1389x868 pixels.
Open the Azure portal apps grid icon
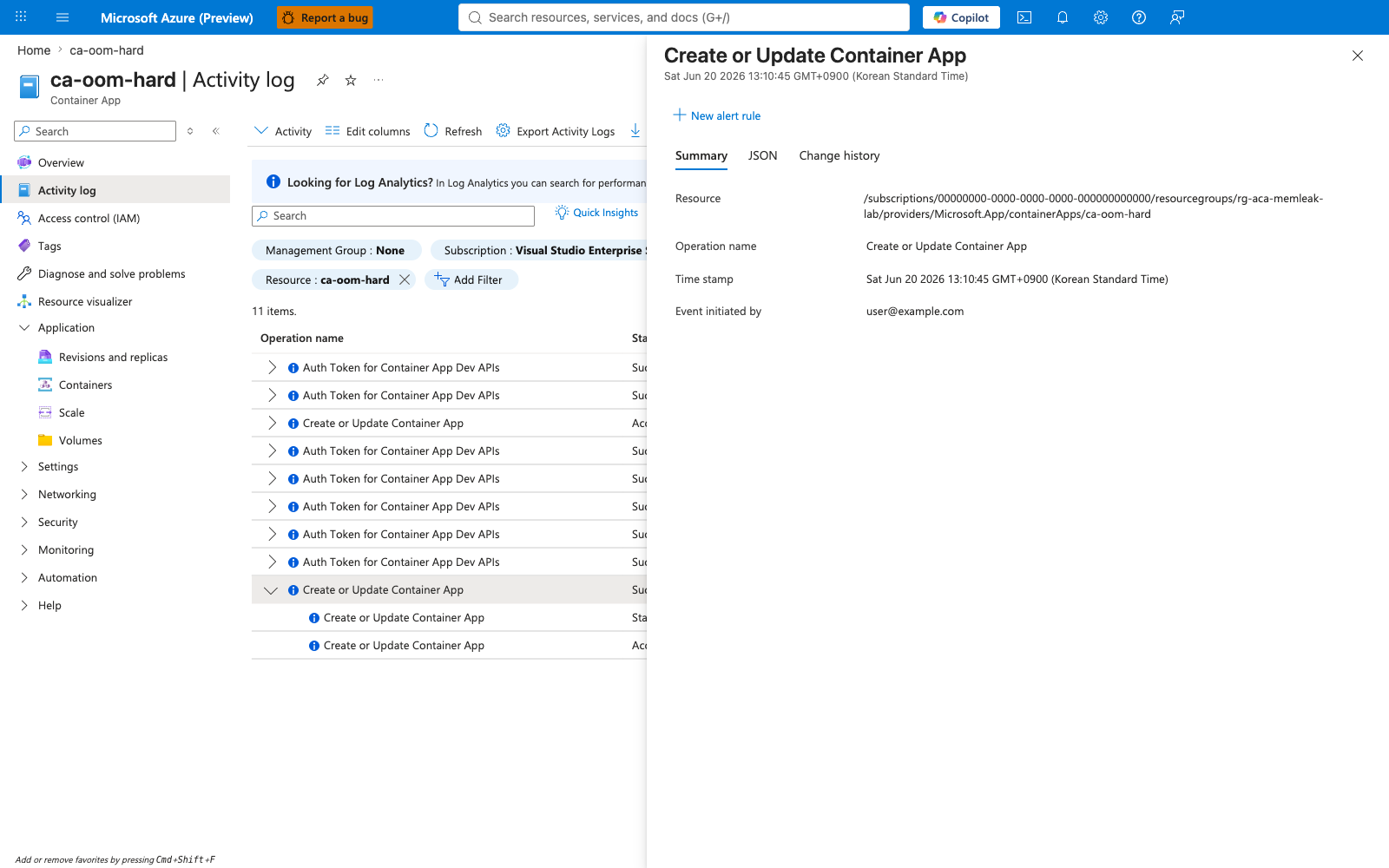click(21, 17)
